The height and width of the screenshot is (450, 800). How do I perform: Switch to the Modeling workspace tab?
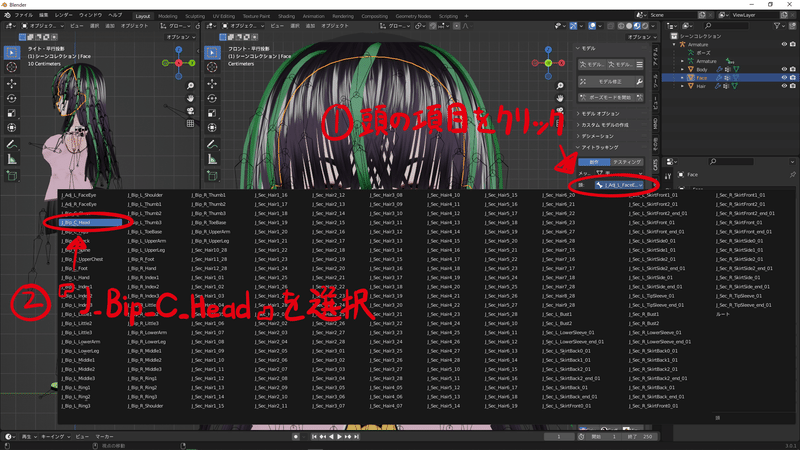point(167,16)
